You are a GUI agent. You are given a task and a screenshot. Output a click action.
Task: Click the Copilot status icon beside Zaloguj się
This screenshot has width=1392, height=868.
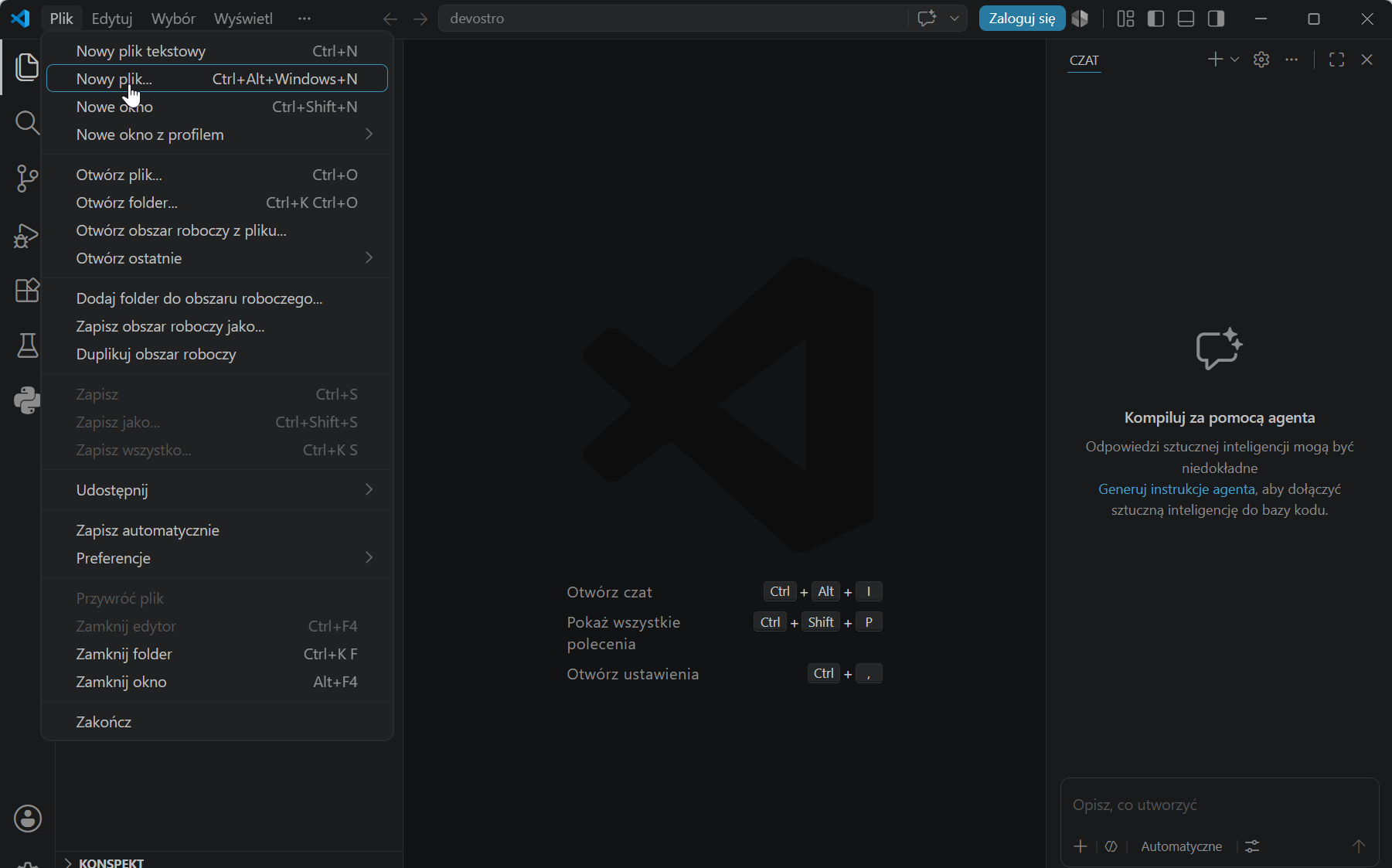tap(1080, 19)
